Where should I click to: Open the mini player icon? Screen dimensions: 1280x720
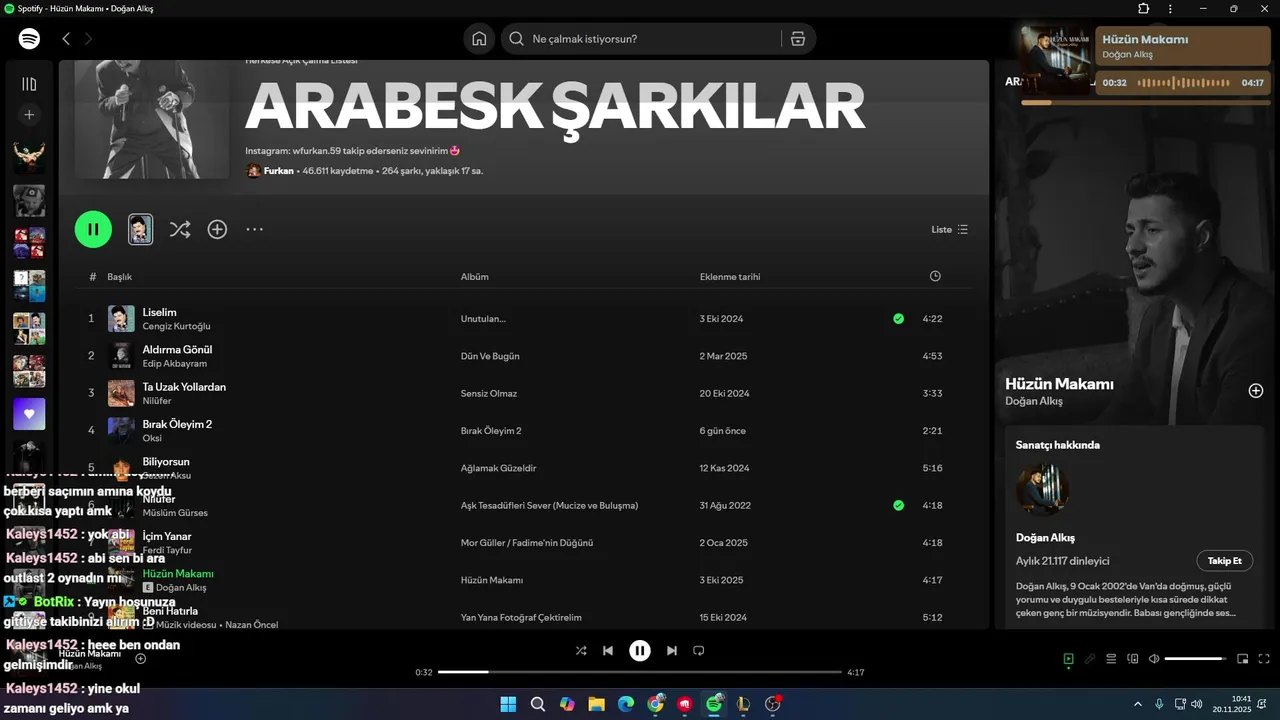pyautogui.click(x=1243, y=659)
